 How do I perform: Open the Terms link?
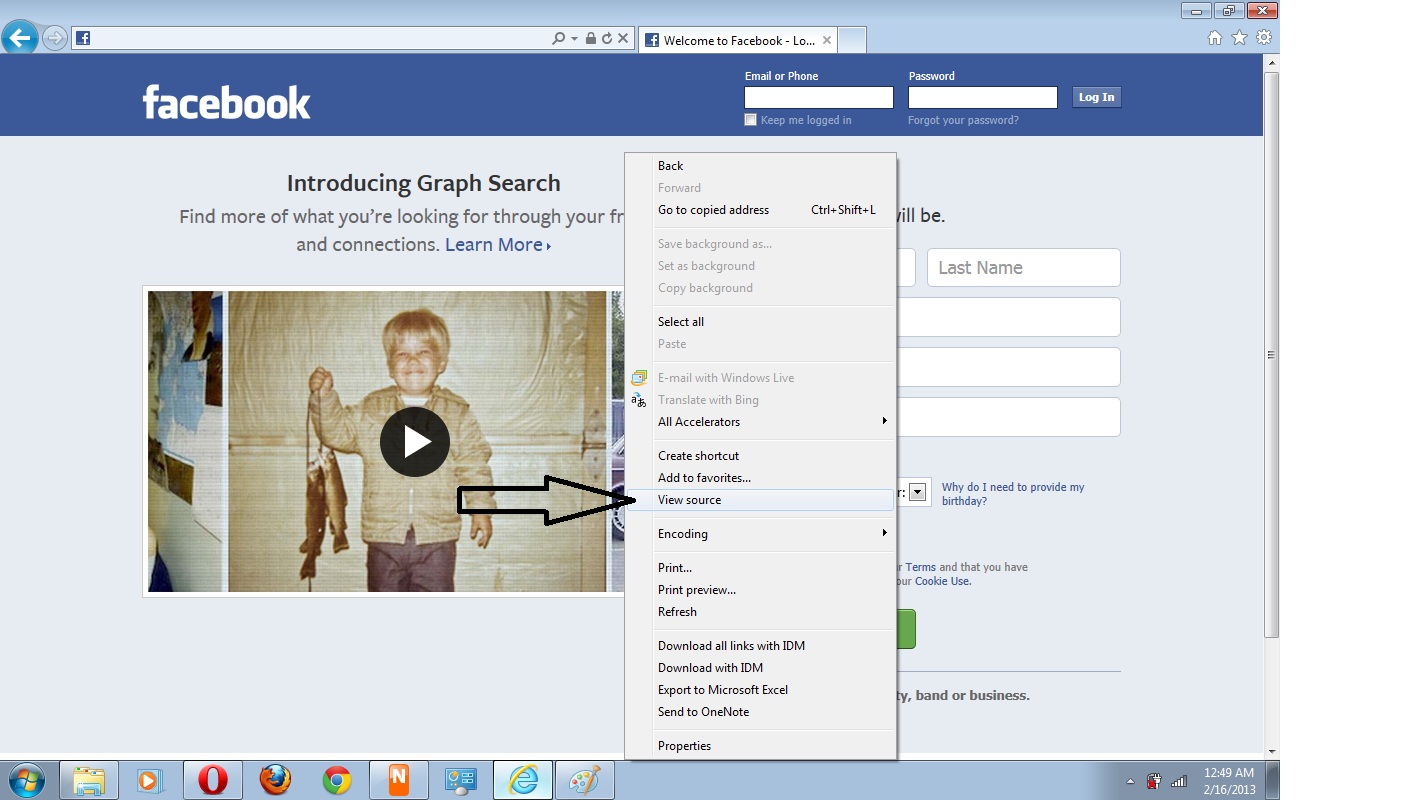920,567
